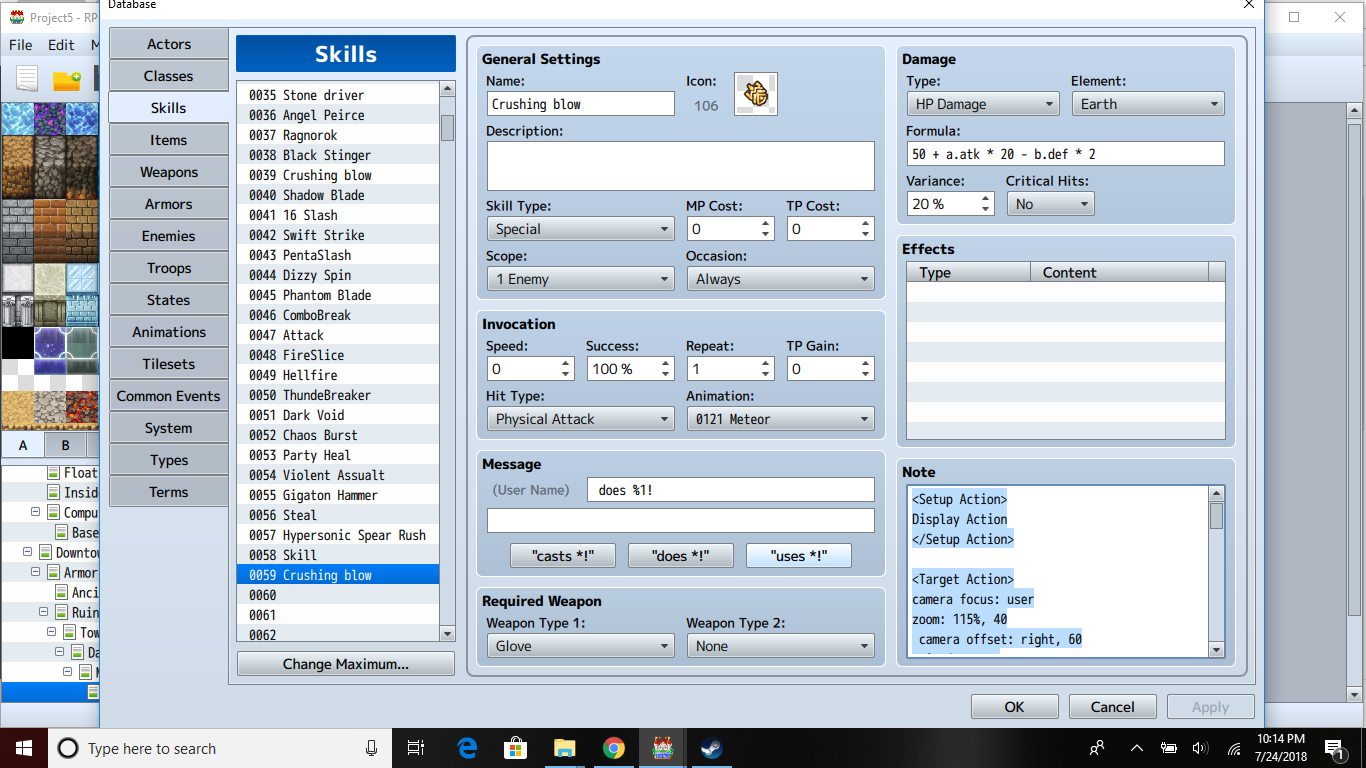
Task: Open Weapon Type 1 Glove dropdown
Action: 581,646
